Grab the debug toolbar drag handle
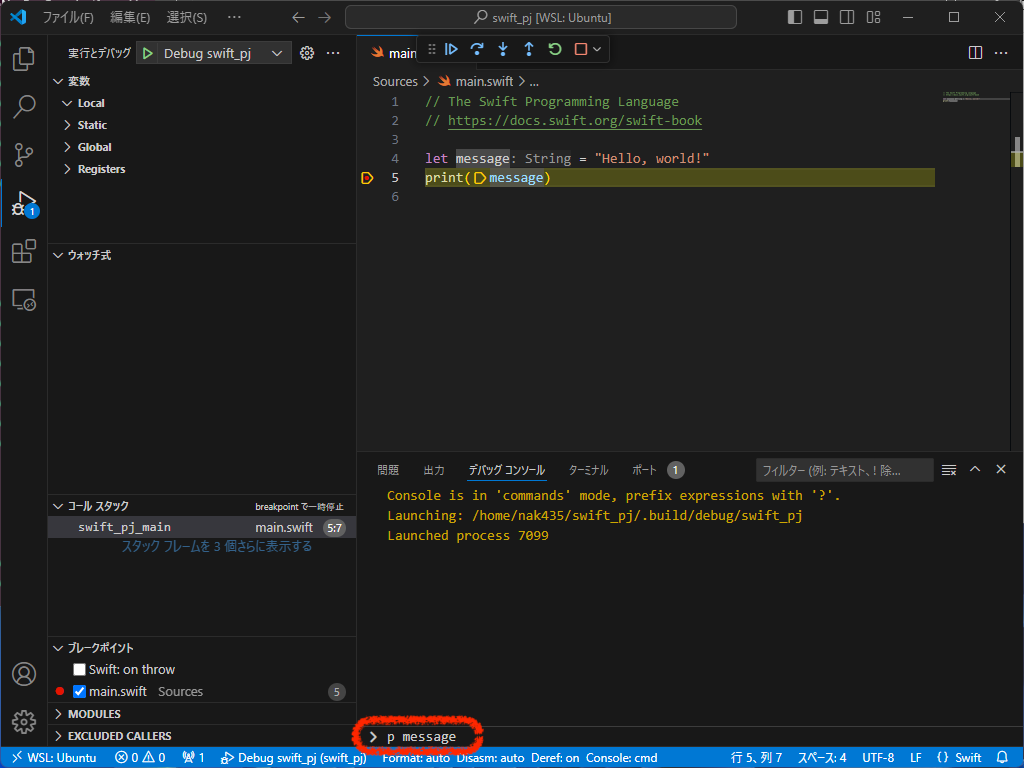 [431, 50]
